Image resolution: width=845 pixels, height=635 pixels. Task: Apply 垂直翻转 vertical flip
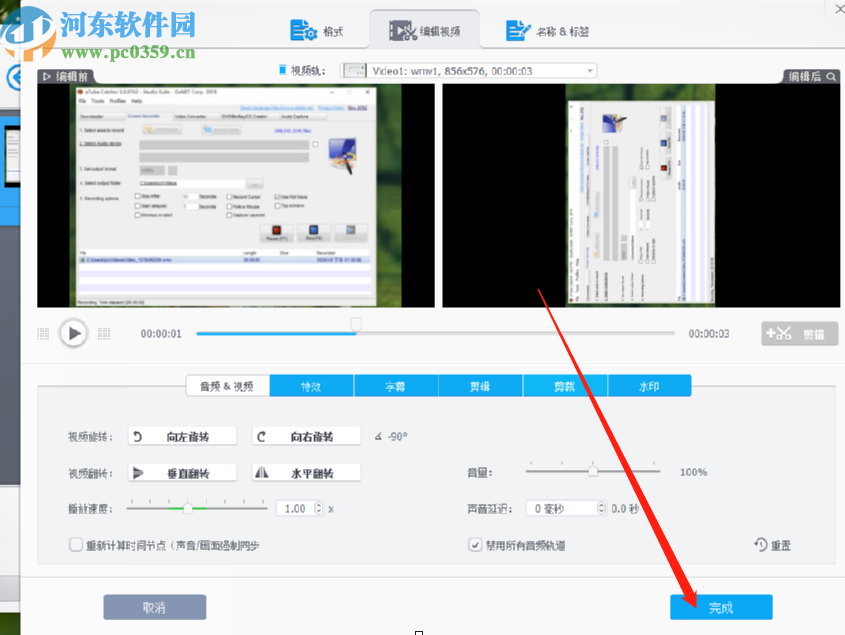coord(182,473)
